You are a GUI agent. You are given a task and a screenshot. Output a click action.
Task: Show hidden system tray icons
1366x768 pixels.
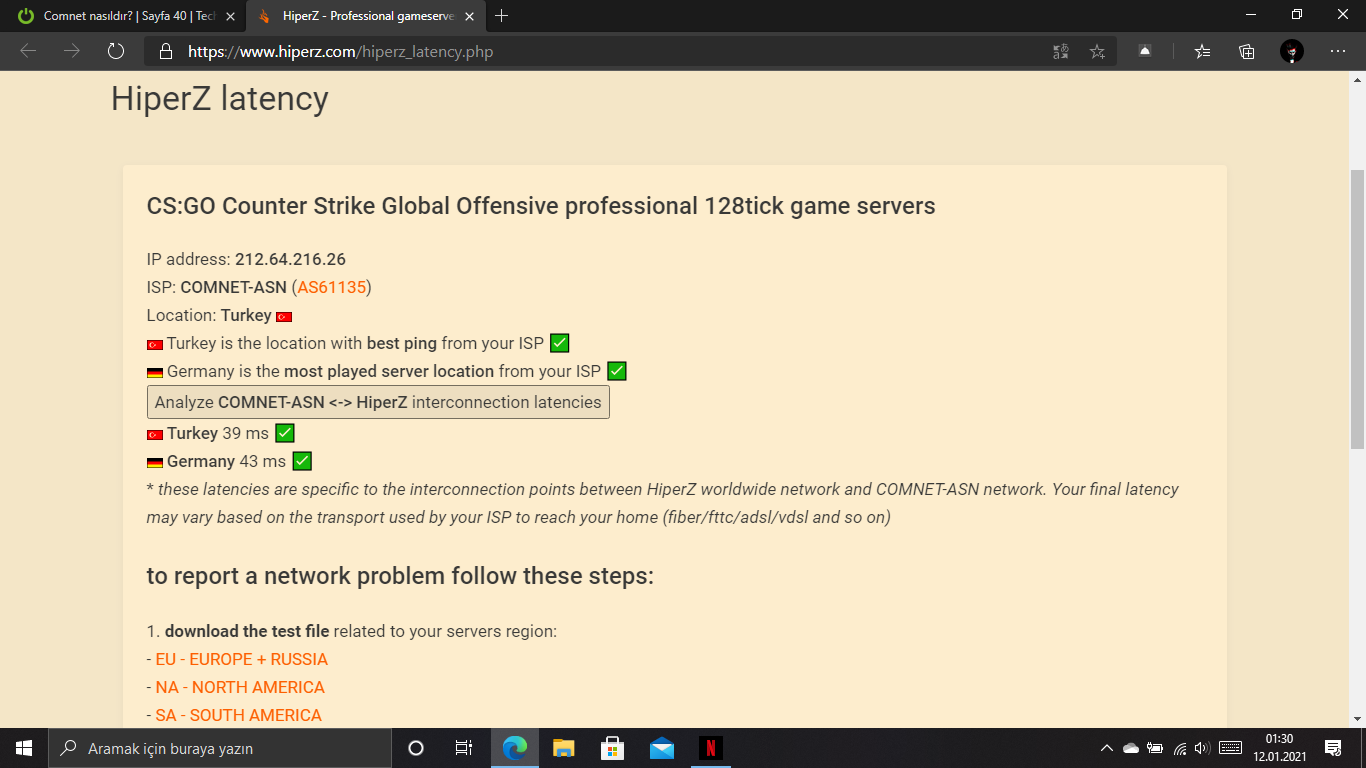pos(1106,748)
